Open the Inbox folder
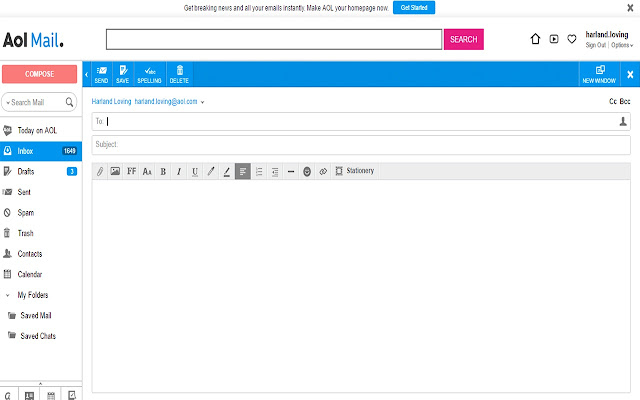This screenshot has height=400, width=640. click(x=41, y=151)
